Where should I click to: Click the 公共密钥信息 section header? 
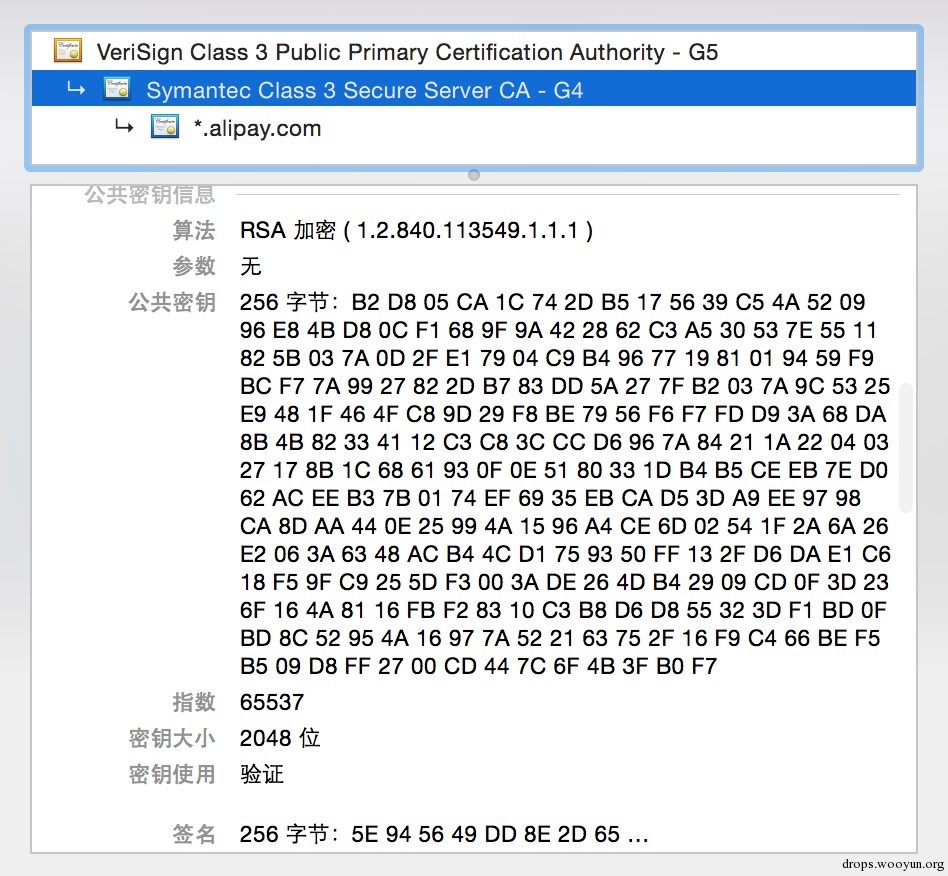(150, 195)
